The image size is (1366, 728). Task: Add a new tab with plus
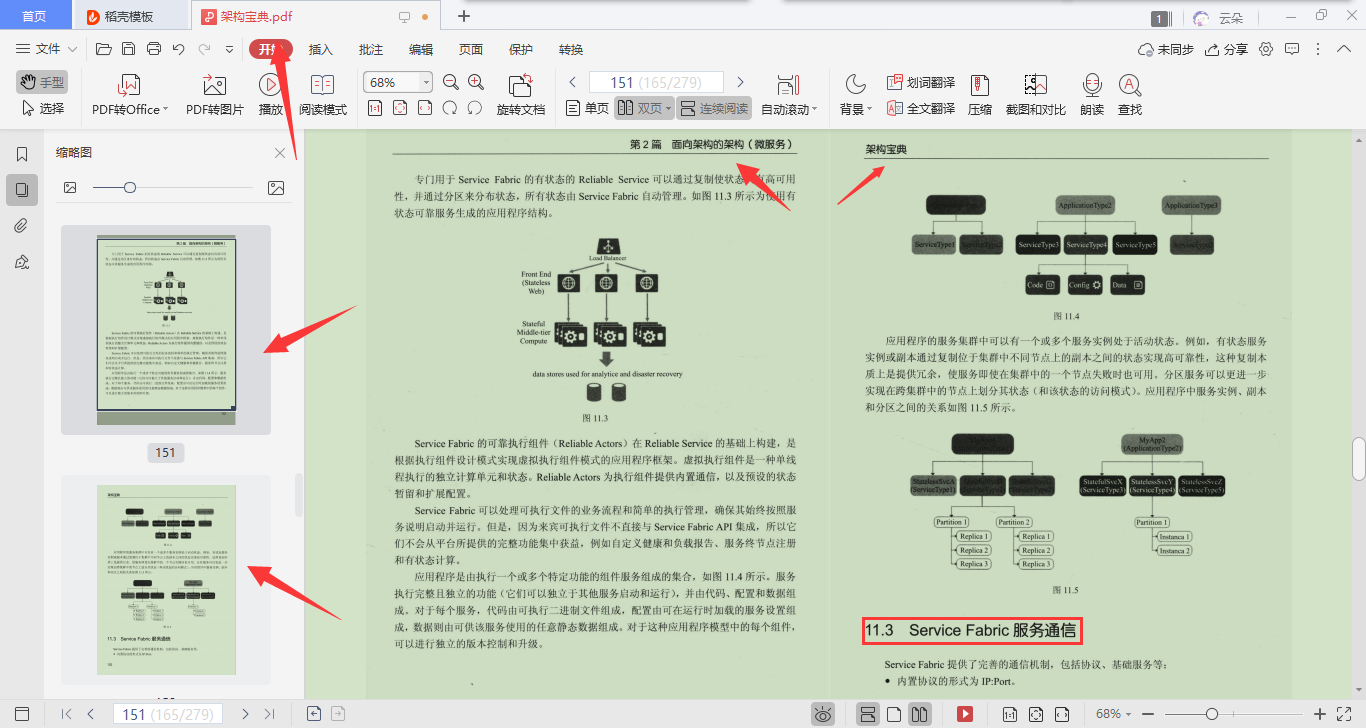coord(464,16)
